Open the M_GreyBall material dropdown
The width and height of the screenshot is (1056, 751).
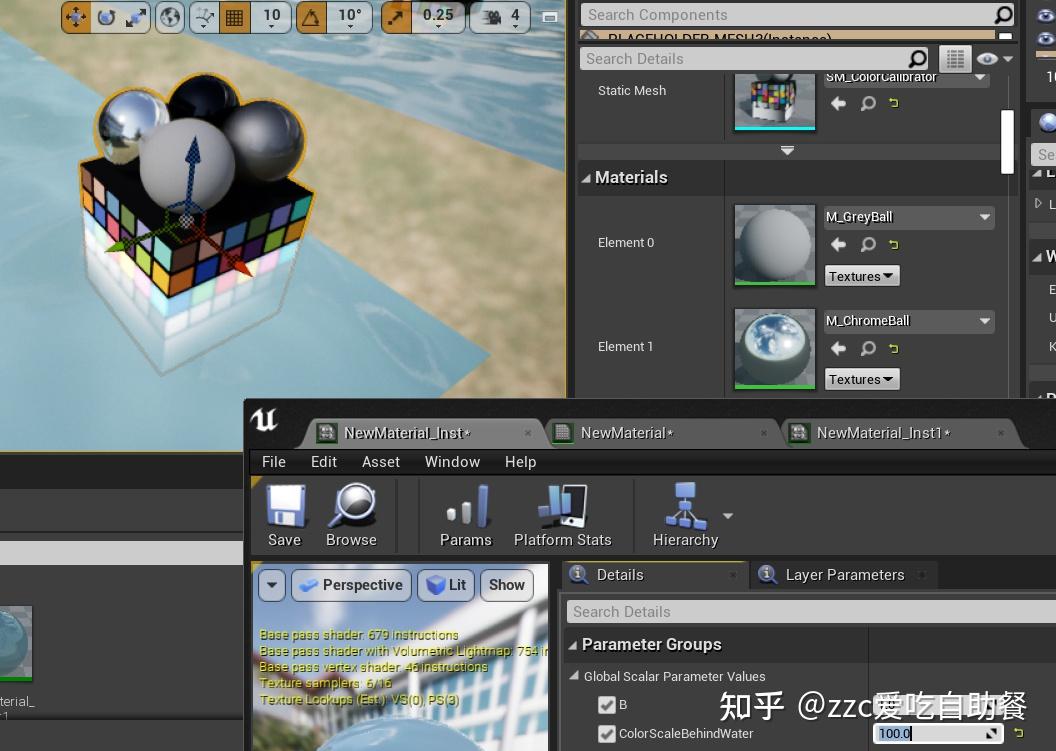(x=909, y=217)
